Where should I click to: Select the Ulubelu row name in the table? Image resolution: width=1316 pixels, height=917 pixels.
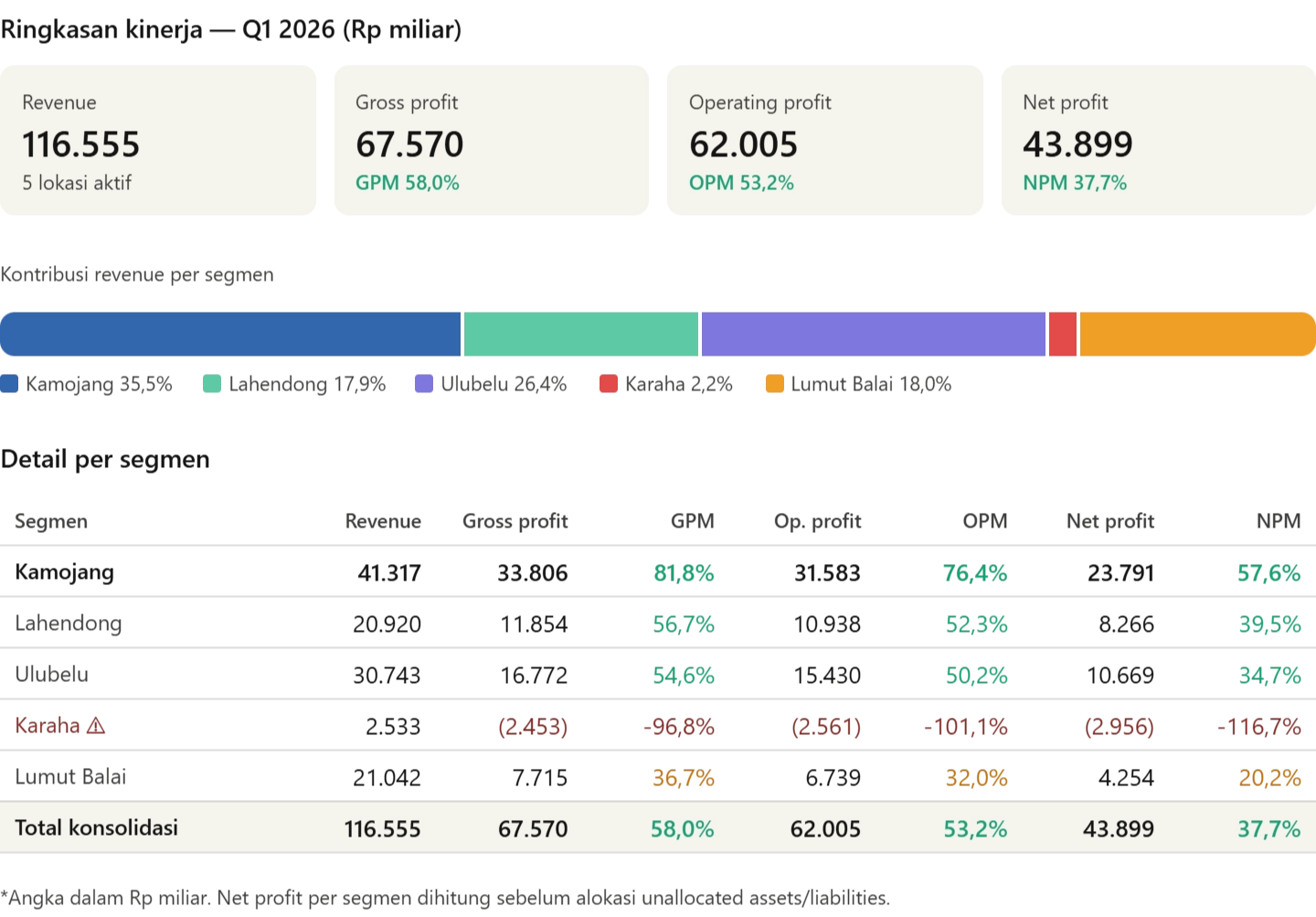coord(52,675)
